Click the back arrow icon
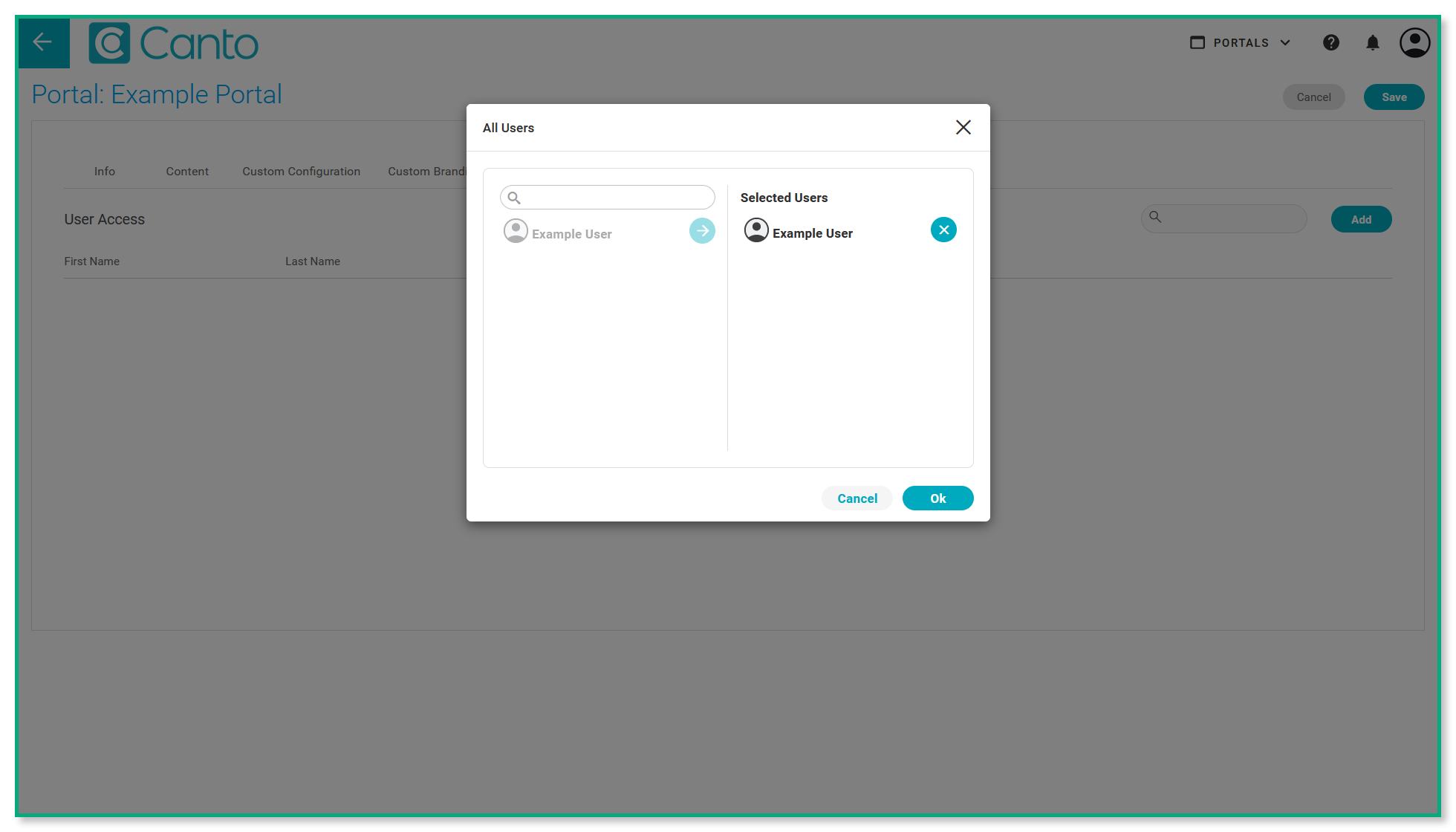The height and width of the screenshot is (832, 1456). coord(43,42)
